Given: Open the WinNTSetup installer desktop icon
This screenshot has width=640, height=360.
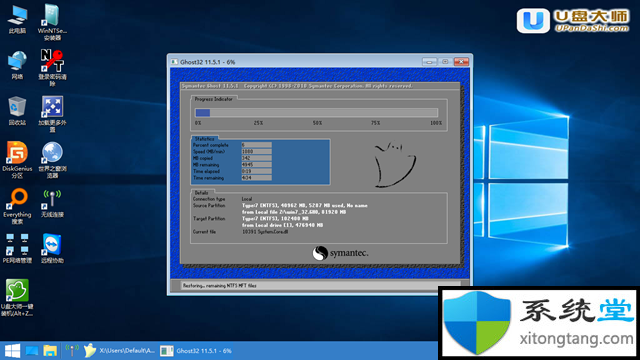Looking at the screenshot, I should (x=52, y=22).
